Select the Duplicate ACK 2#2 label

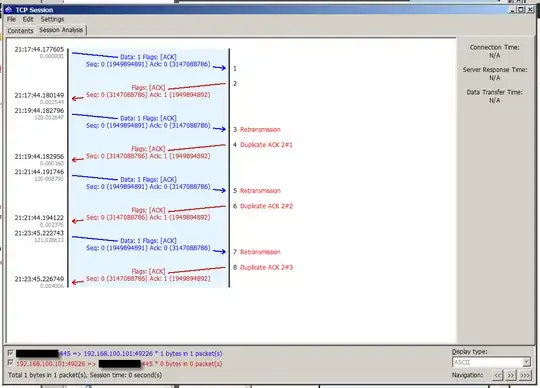coord(266,206)
